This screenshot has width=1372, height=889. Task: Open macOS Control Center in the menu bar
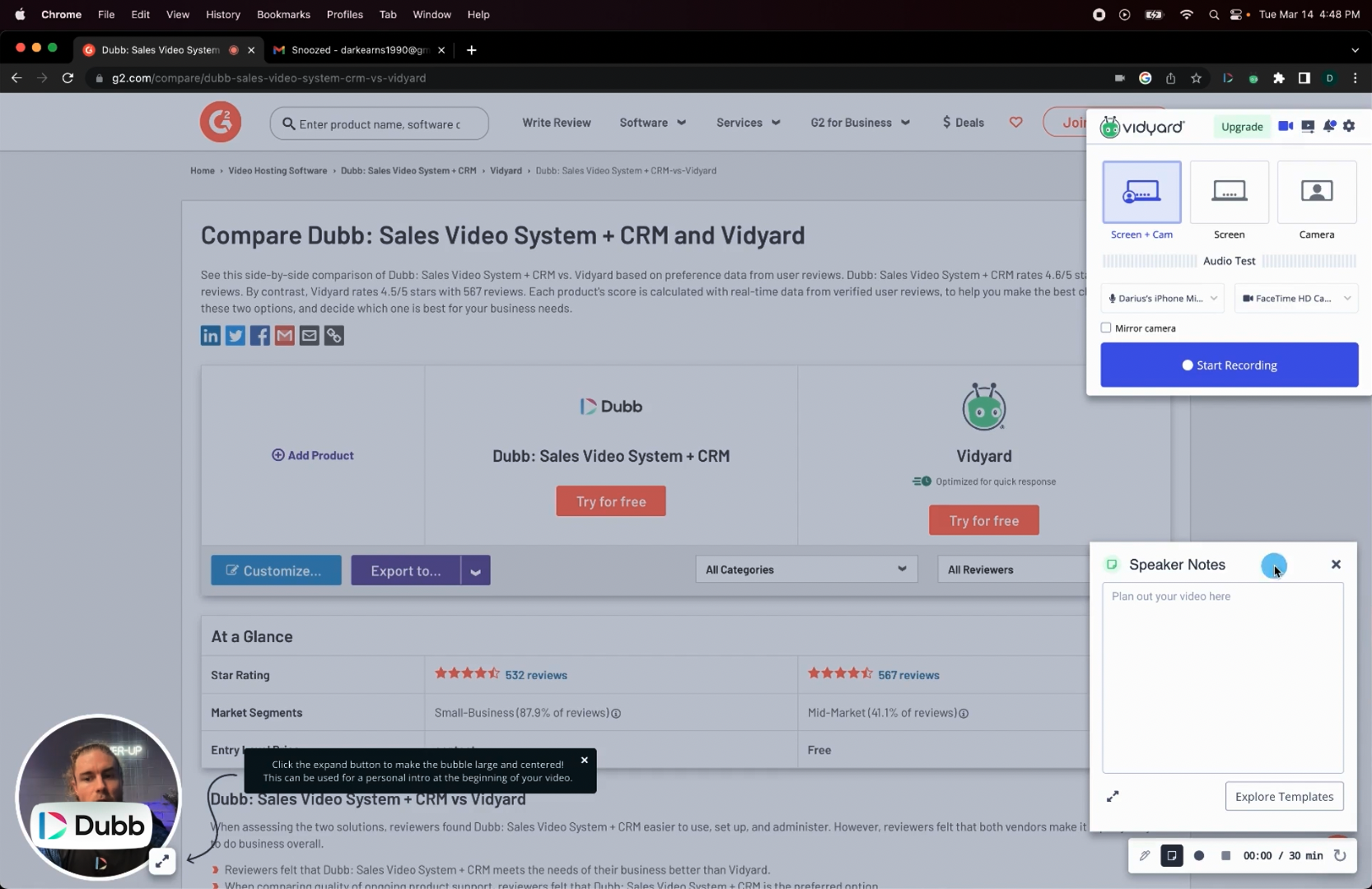(1235, 14)
